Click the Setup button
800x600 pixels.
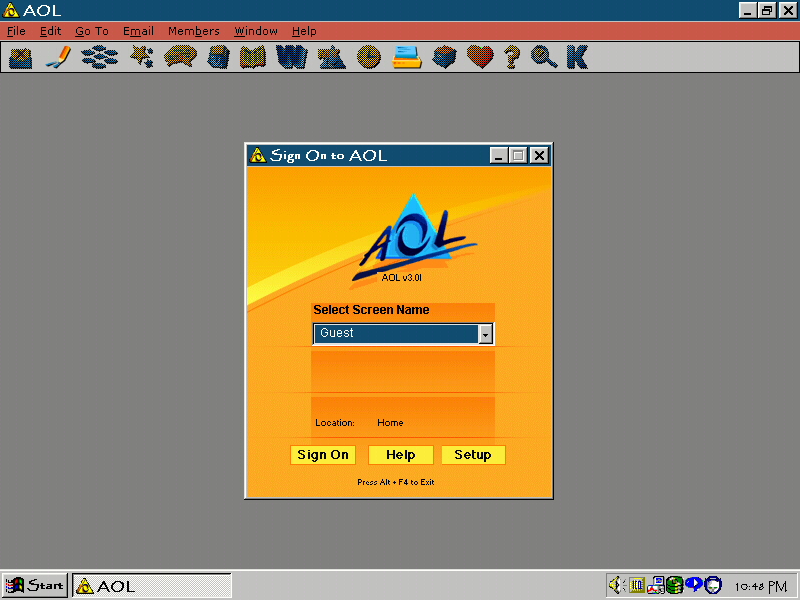(473, 455)
